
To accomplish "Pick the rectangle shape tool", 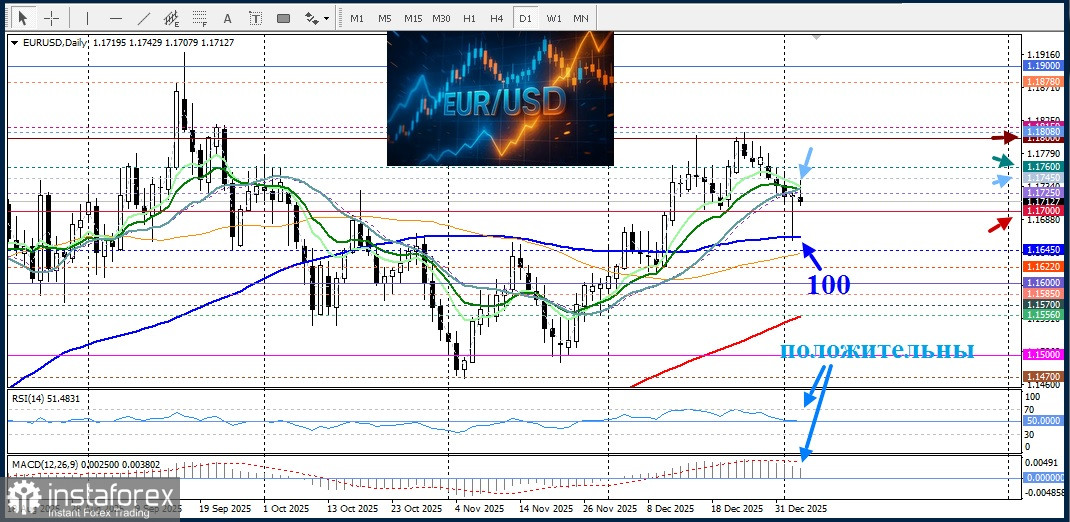I will (283, 18).
